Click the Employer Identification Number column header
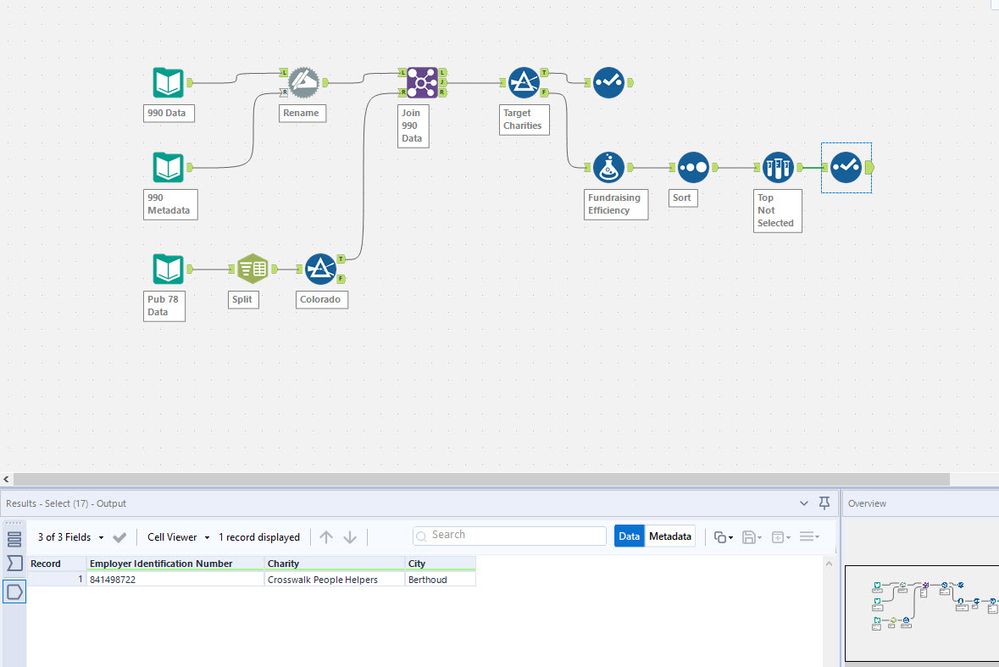Screen dimensions: 999x667 tap(175, 564)
